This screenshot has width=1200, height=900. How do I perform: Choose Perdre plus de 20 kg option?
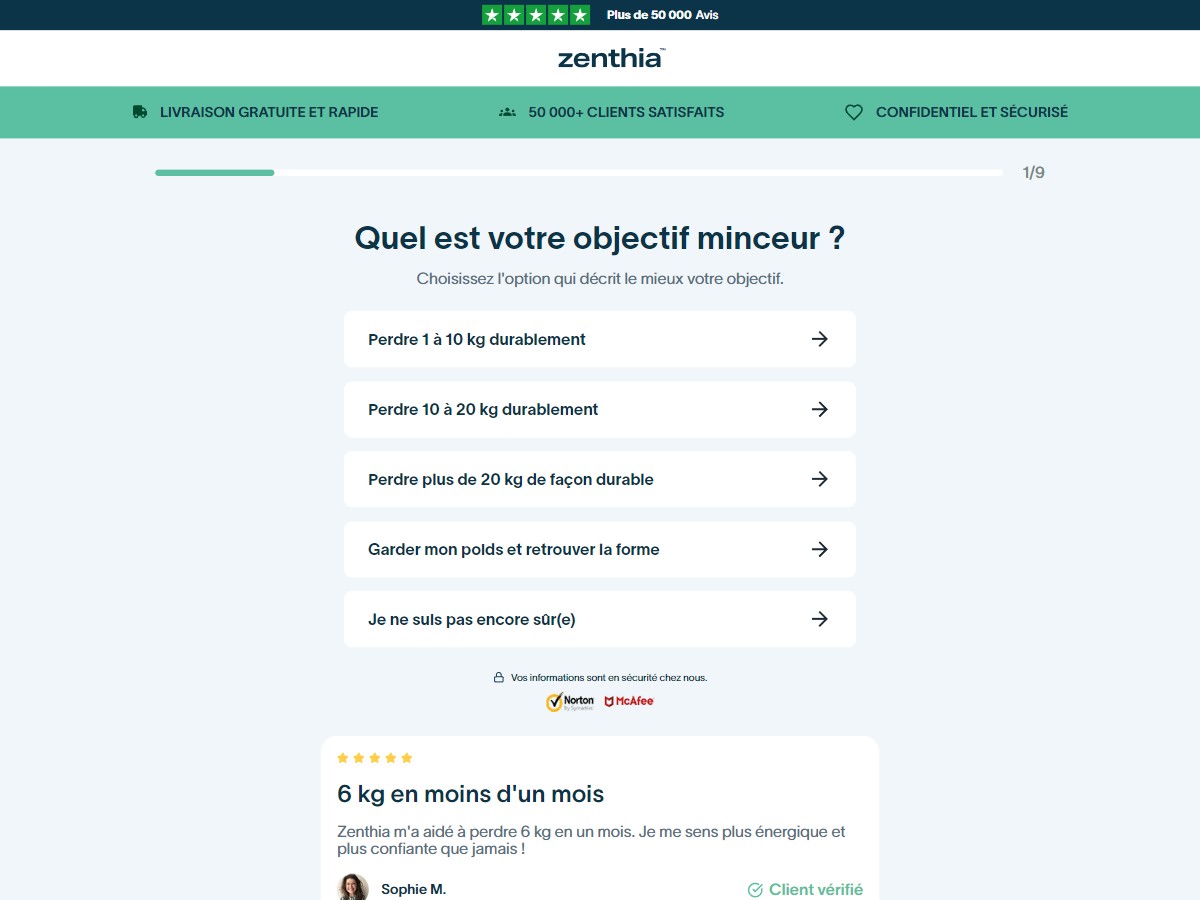(x=600, y=479)
